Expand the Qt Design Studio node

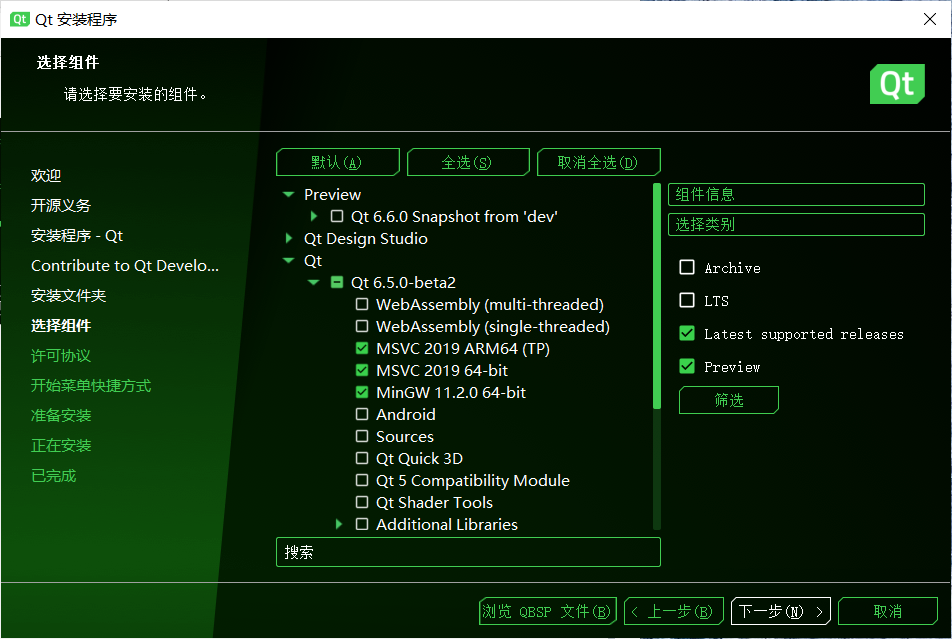(289, 238)
